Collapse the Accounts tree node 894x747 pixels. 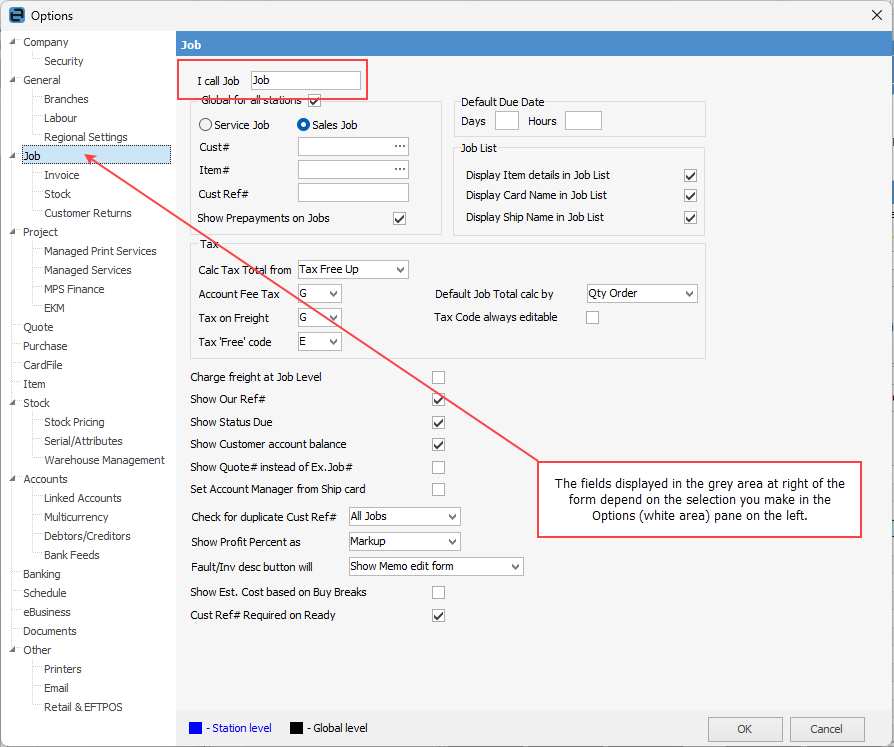click(13, 478)
